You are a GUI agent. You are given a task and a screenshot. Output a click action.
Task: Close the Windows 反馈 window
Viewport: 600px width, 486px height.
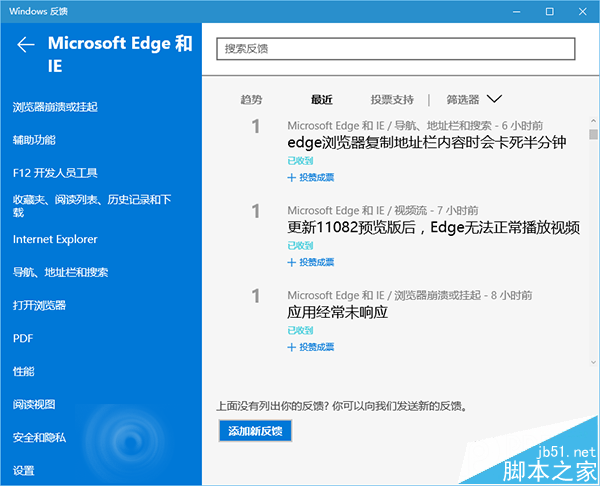tap(582, 11)
